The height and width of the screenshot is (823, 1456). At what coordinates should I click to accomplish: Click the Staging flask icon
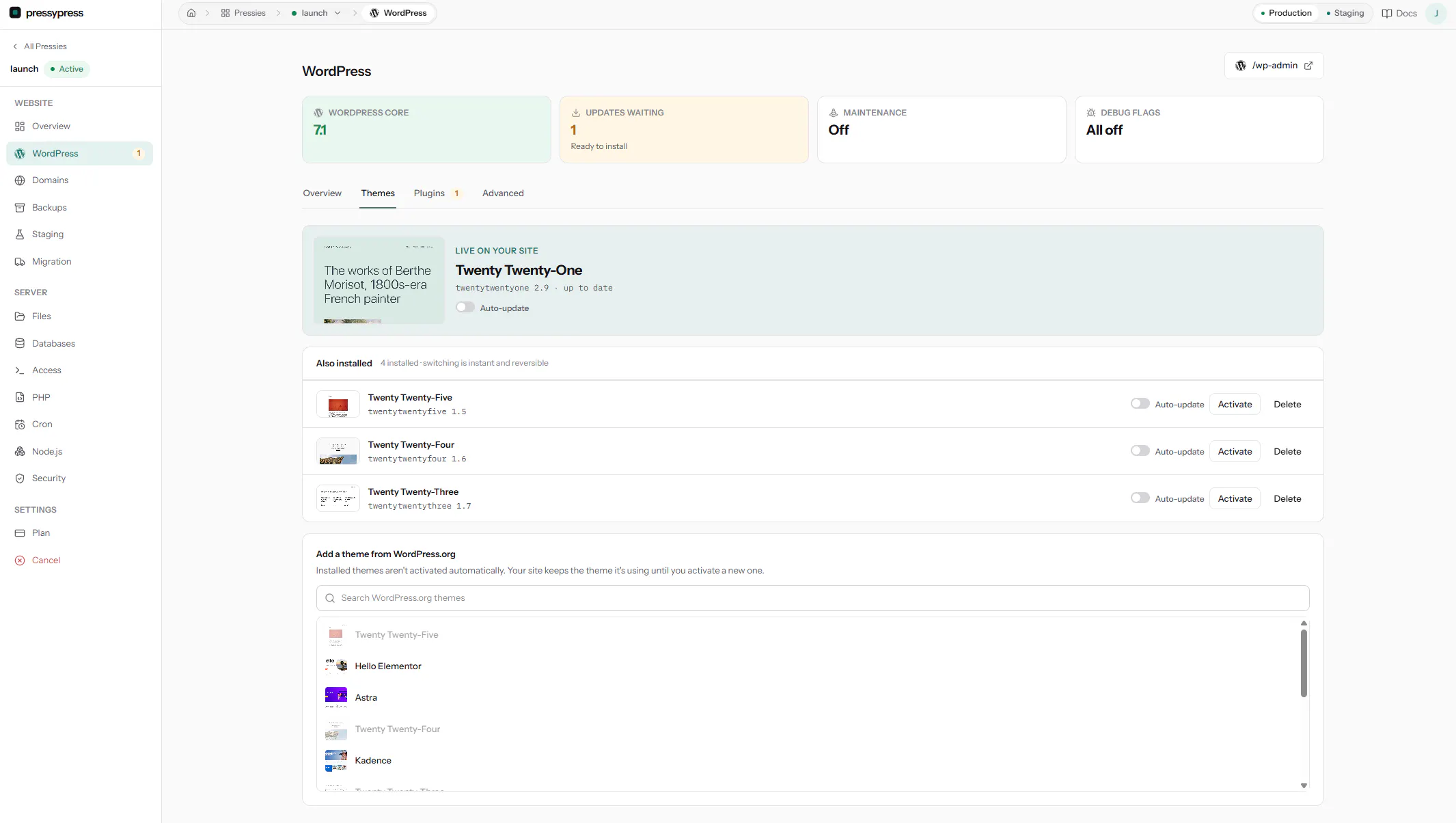[20, 234]
